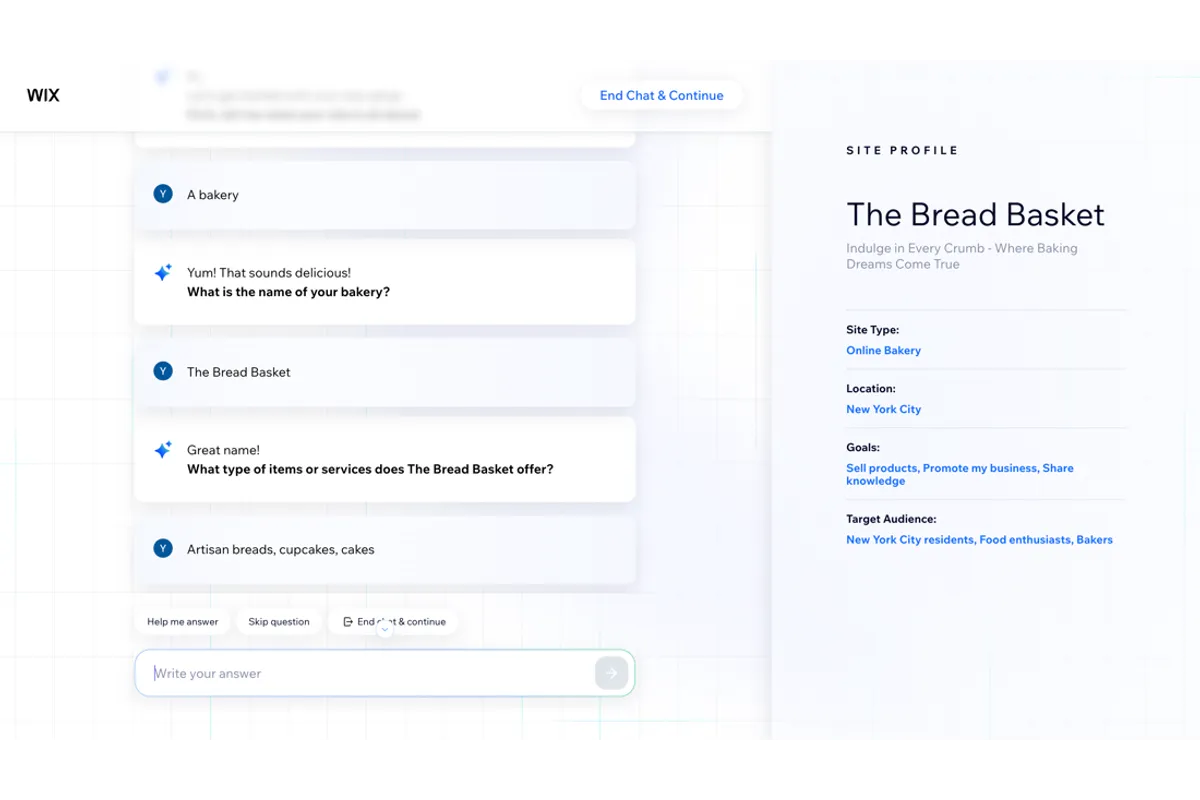Click the "Great name!" text
Screen dimensions: 1200x800
pyautogui.click(x=223, y=451)
